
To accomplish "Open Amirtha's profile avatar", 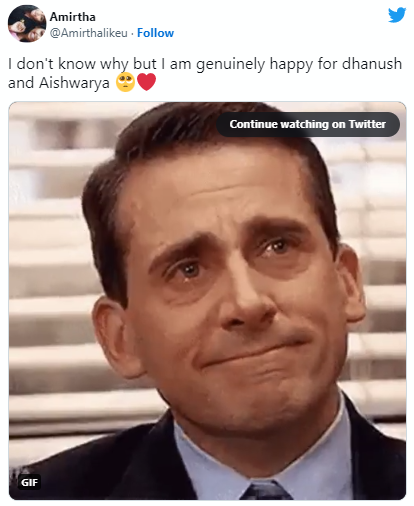I will click(x=27, y=23).
